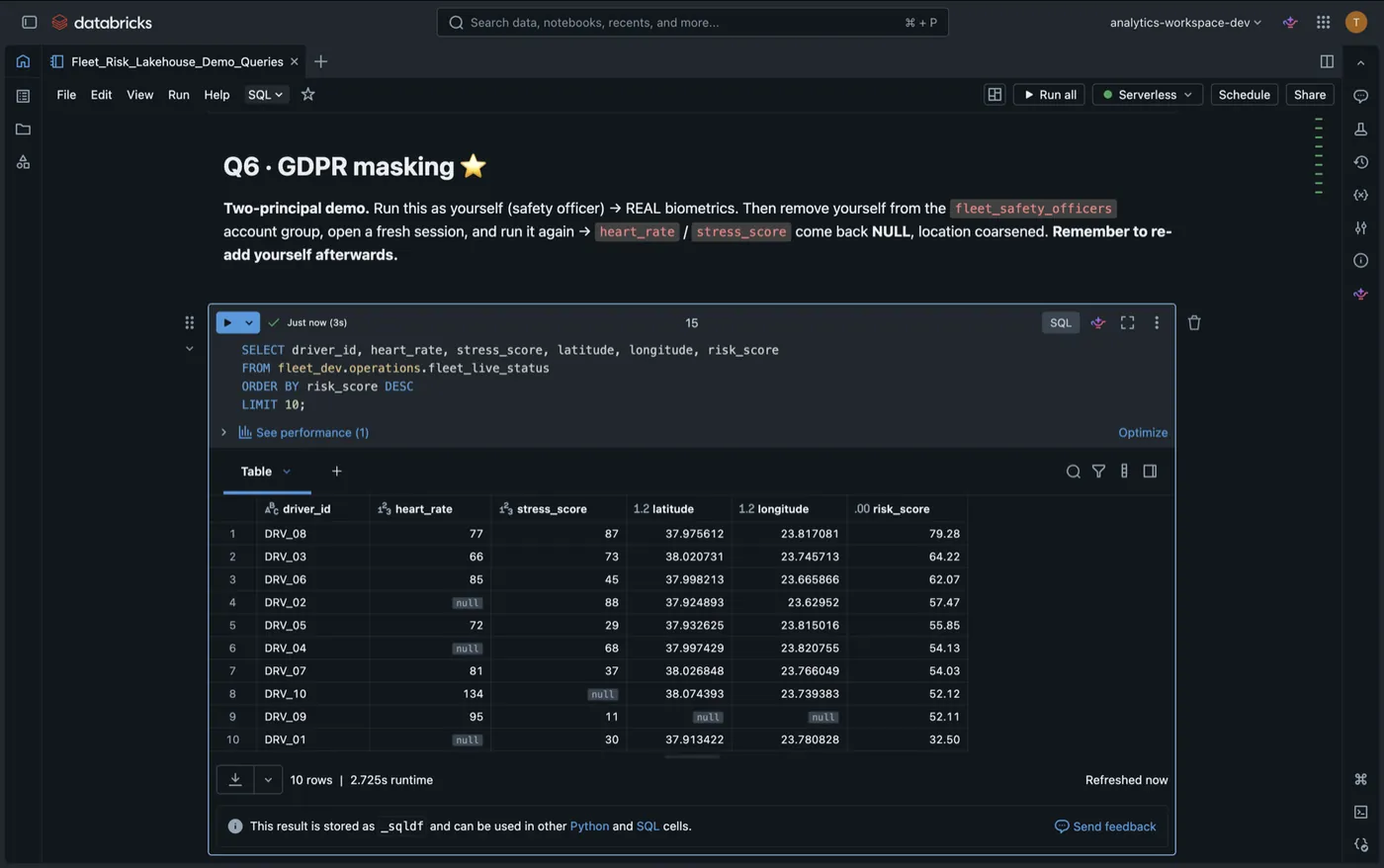Collapse the cell using left chevron
This screenshot has width=1384, height=868.
click(190, 349)
